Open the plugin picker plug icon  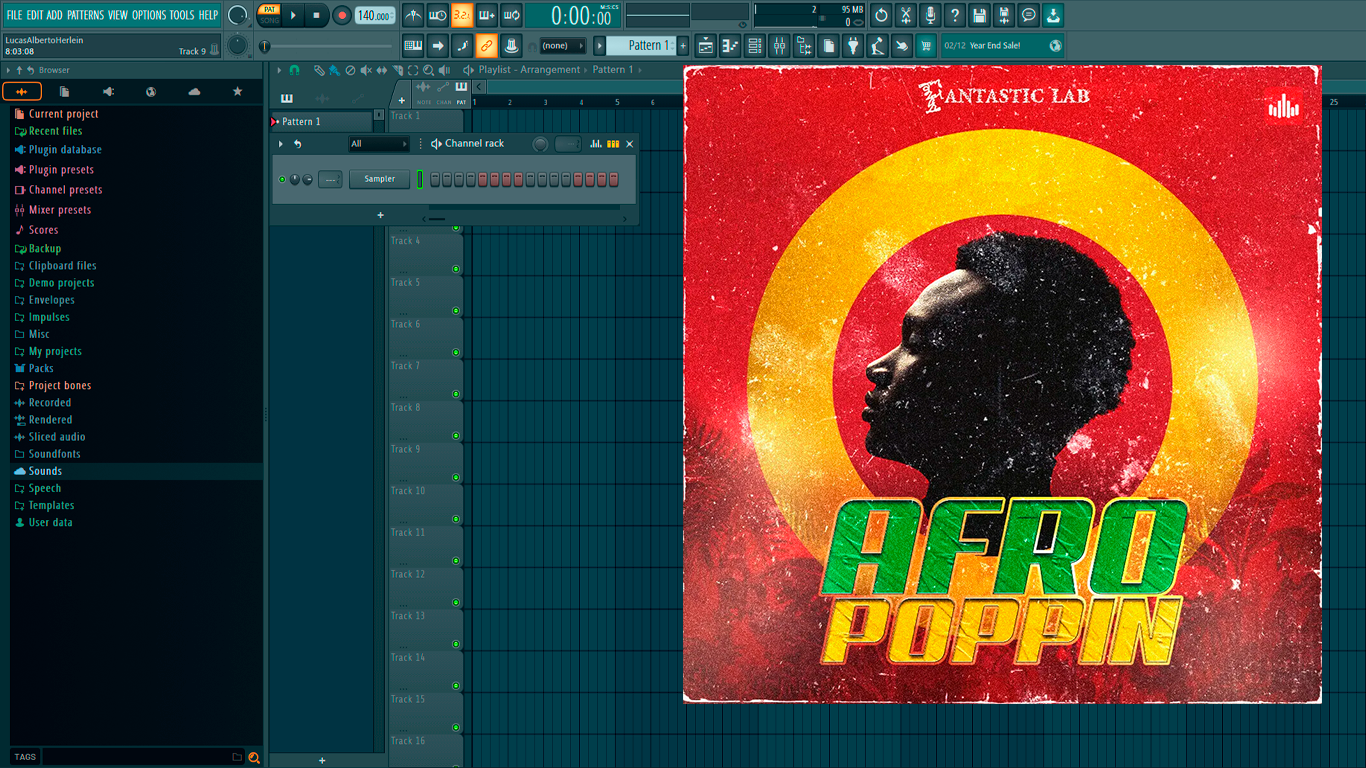(853, 45)
